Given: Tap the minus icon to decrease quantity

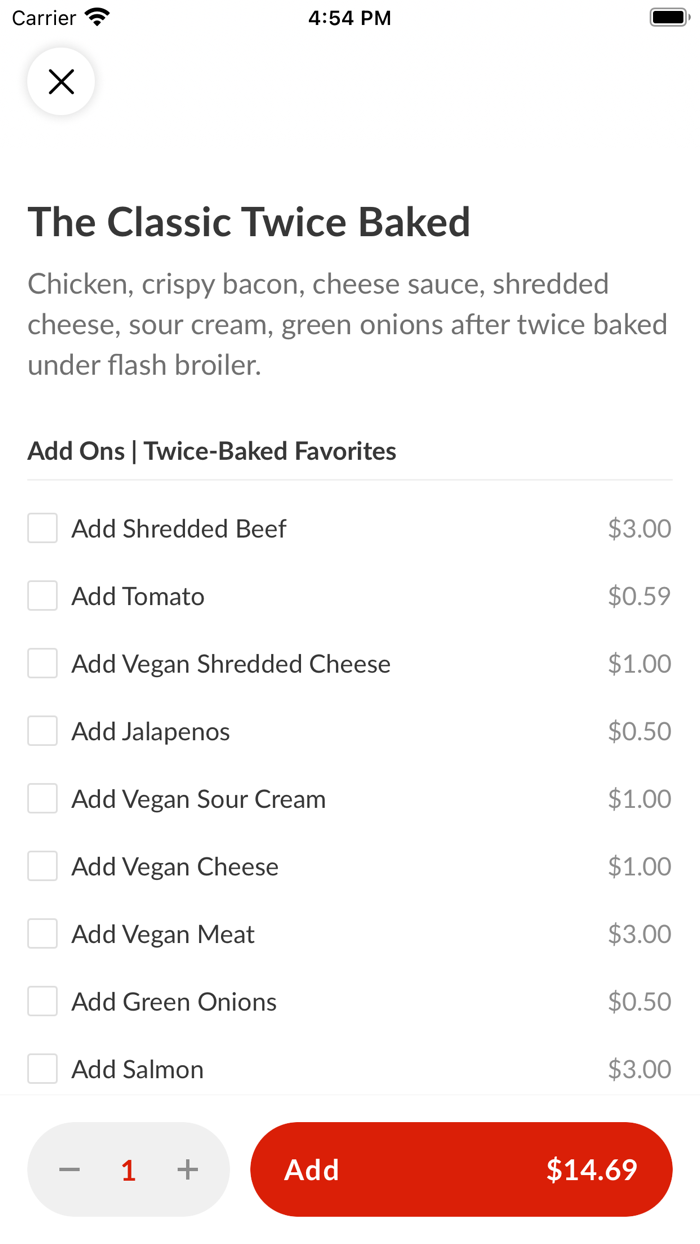Looking at the screenshot, I should coord(69,1169).
